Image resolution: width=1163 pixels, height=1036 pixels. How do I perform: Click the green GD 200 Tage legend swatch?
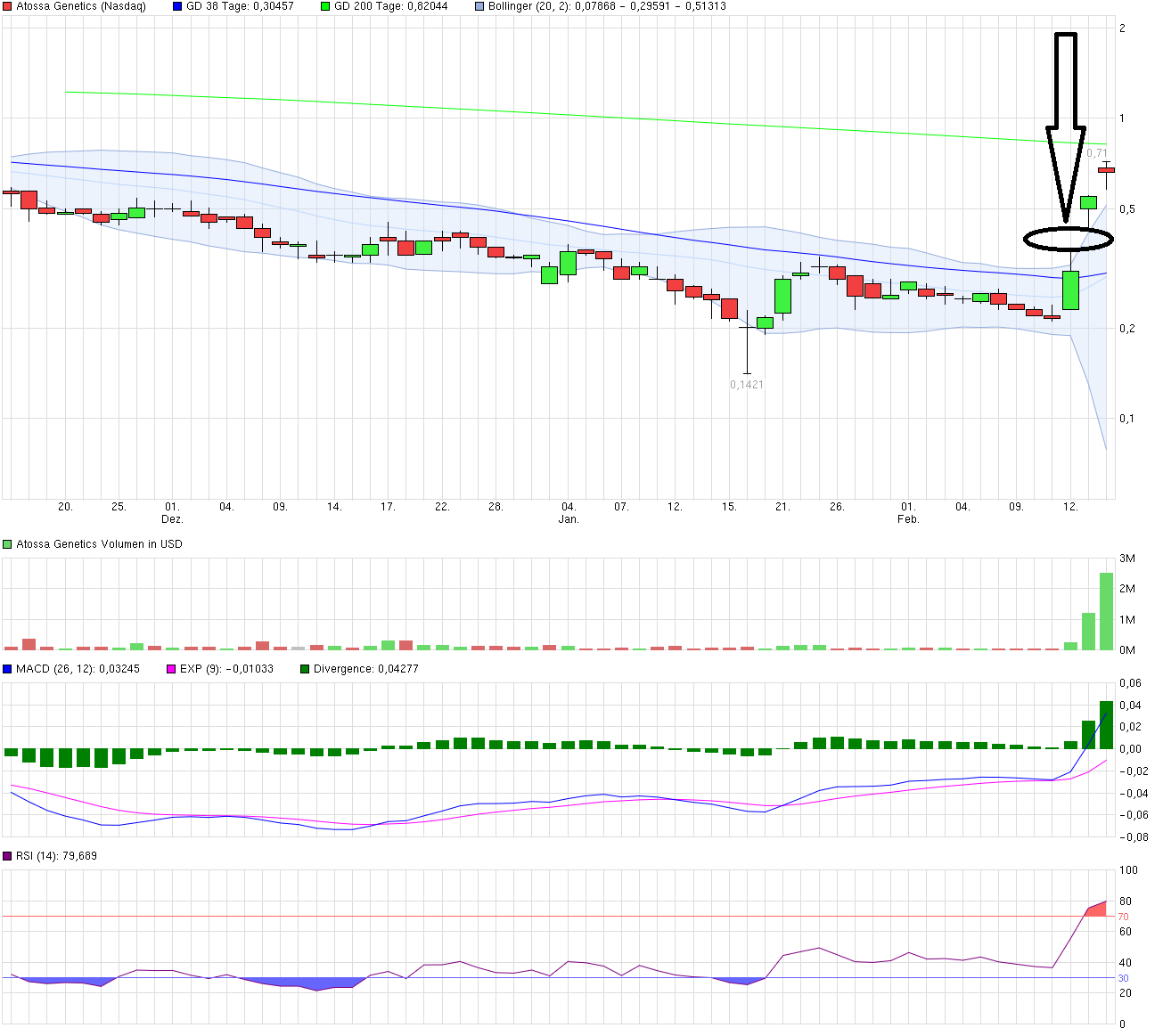(x=325, y=6)
